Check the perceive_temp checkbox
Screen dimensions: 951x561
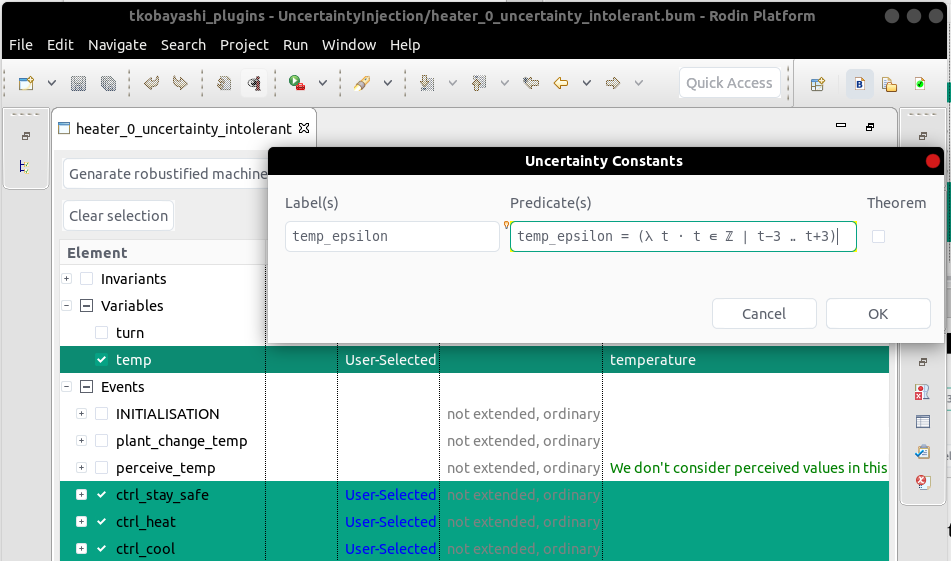click(101, 468)
